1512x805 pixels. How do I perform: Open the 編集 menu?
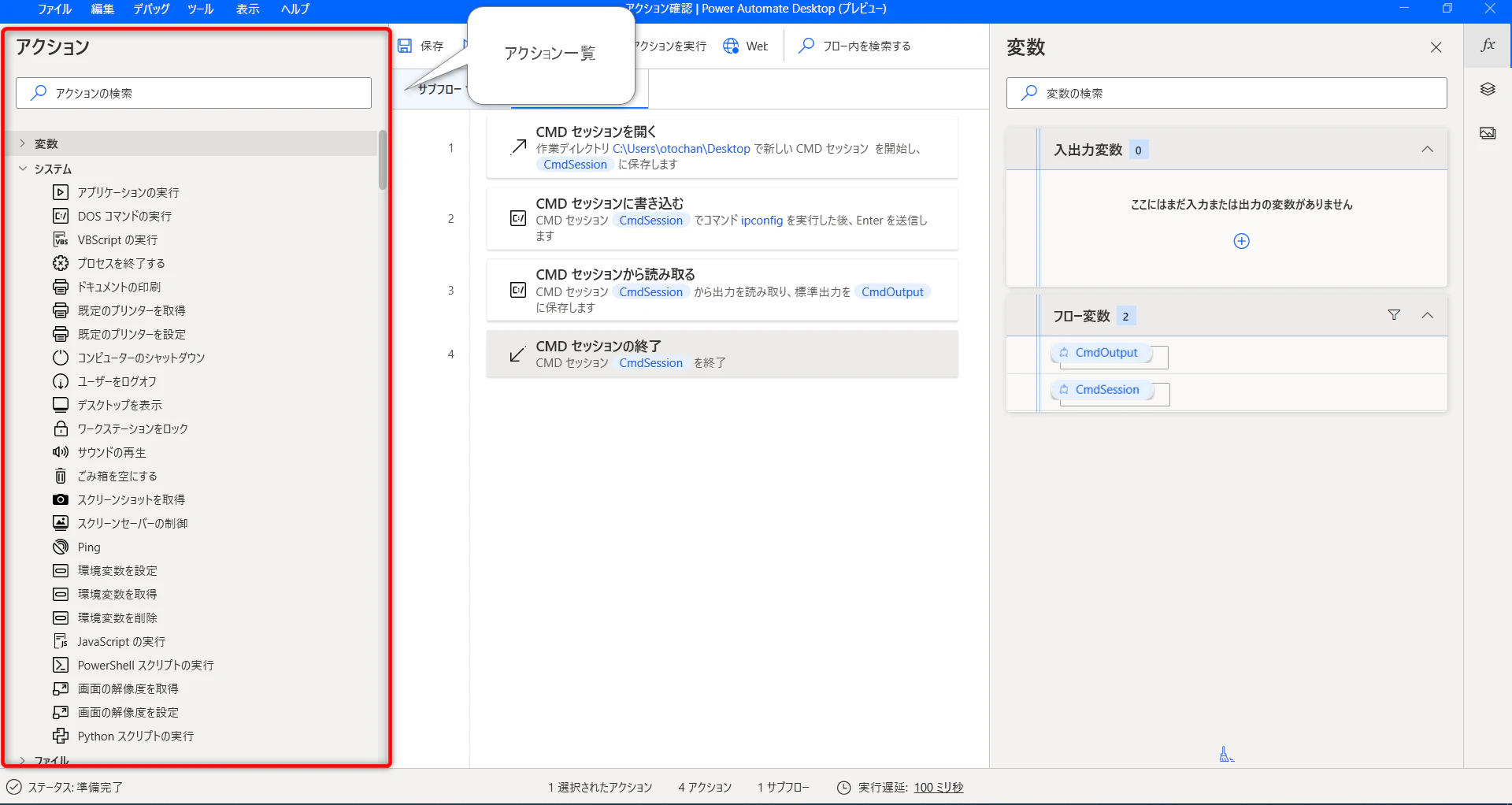[102, 9]
